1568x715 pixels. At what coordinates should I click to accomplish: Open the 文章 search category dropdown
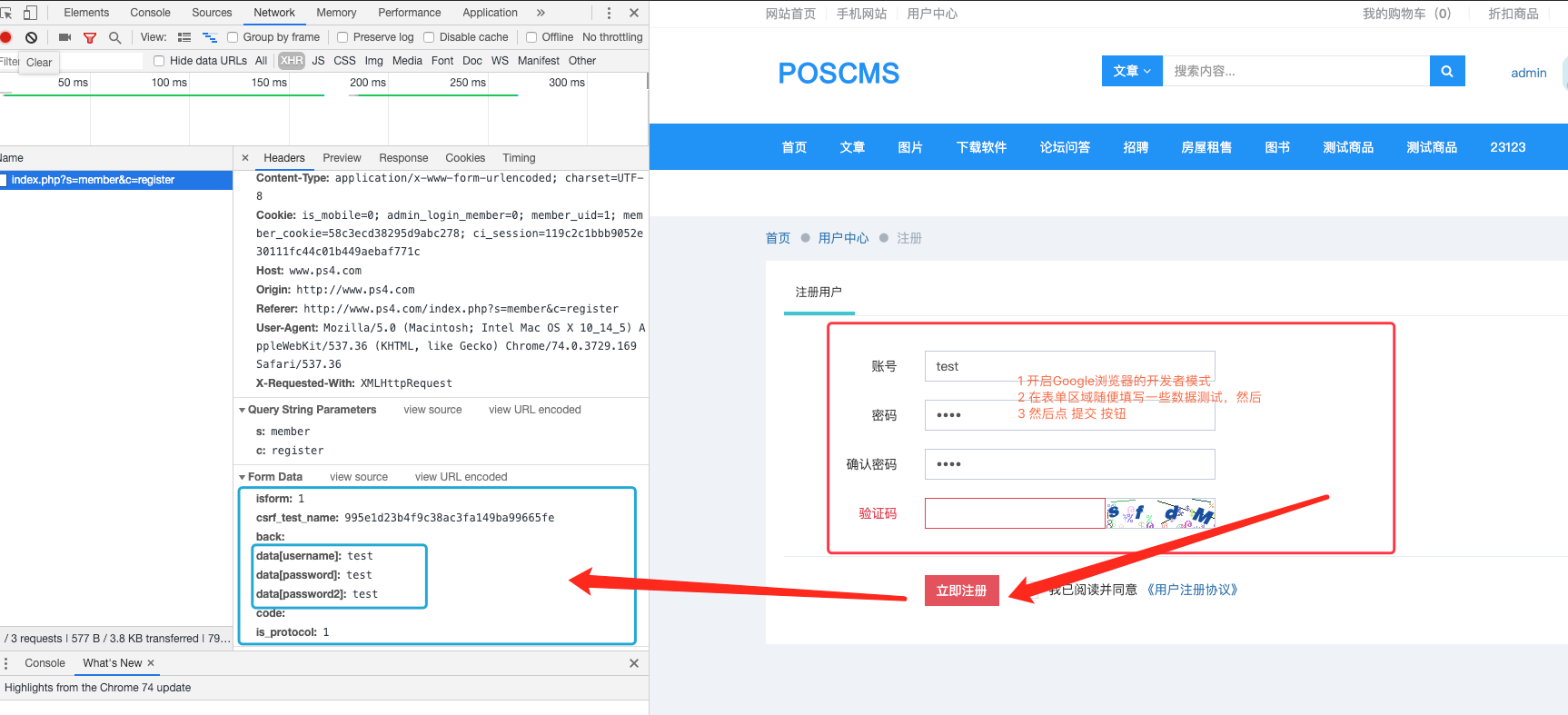pos(1132,71)
